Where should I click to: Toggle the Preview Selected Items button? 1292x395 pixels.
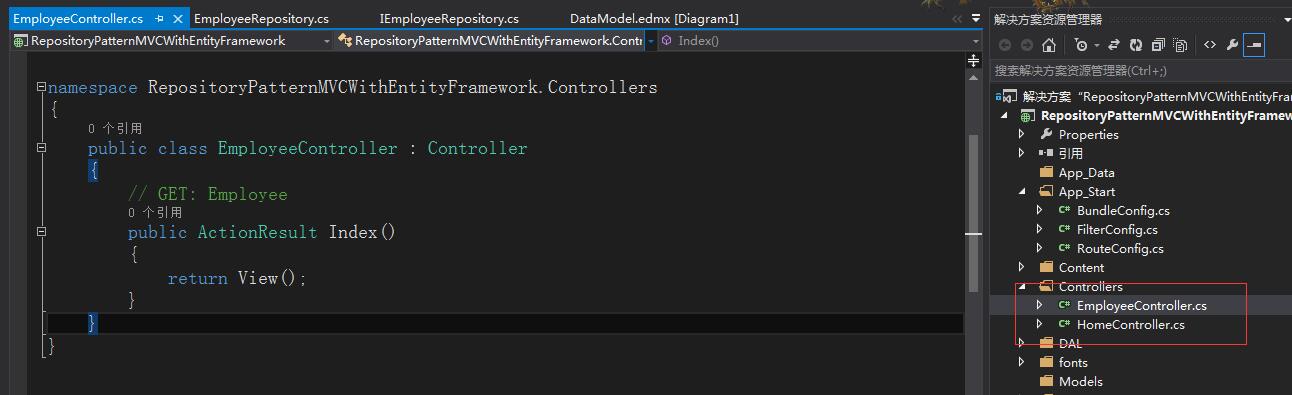[1254, 45]
